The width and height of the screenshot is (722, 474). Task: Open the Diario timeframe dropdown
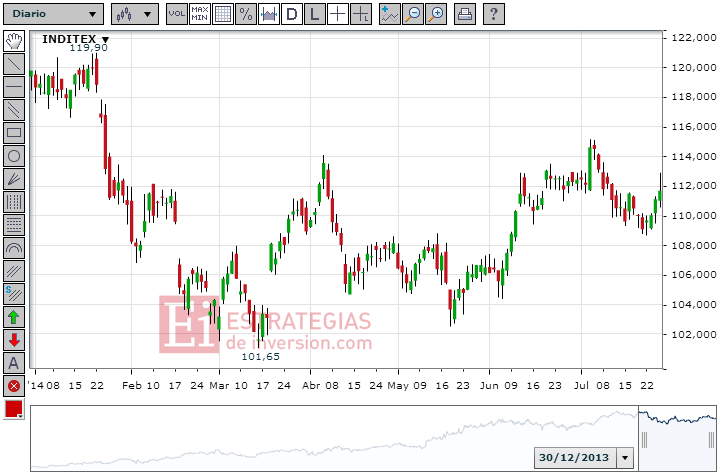point(53,14)
